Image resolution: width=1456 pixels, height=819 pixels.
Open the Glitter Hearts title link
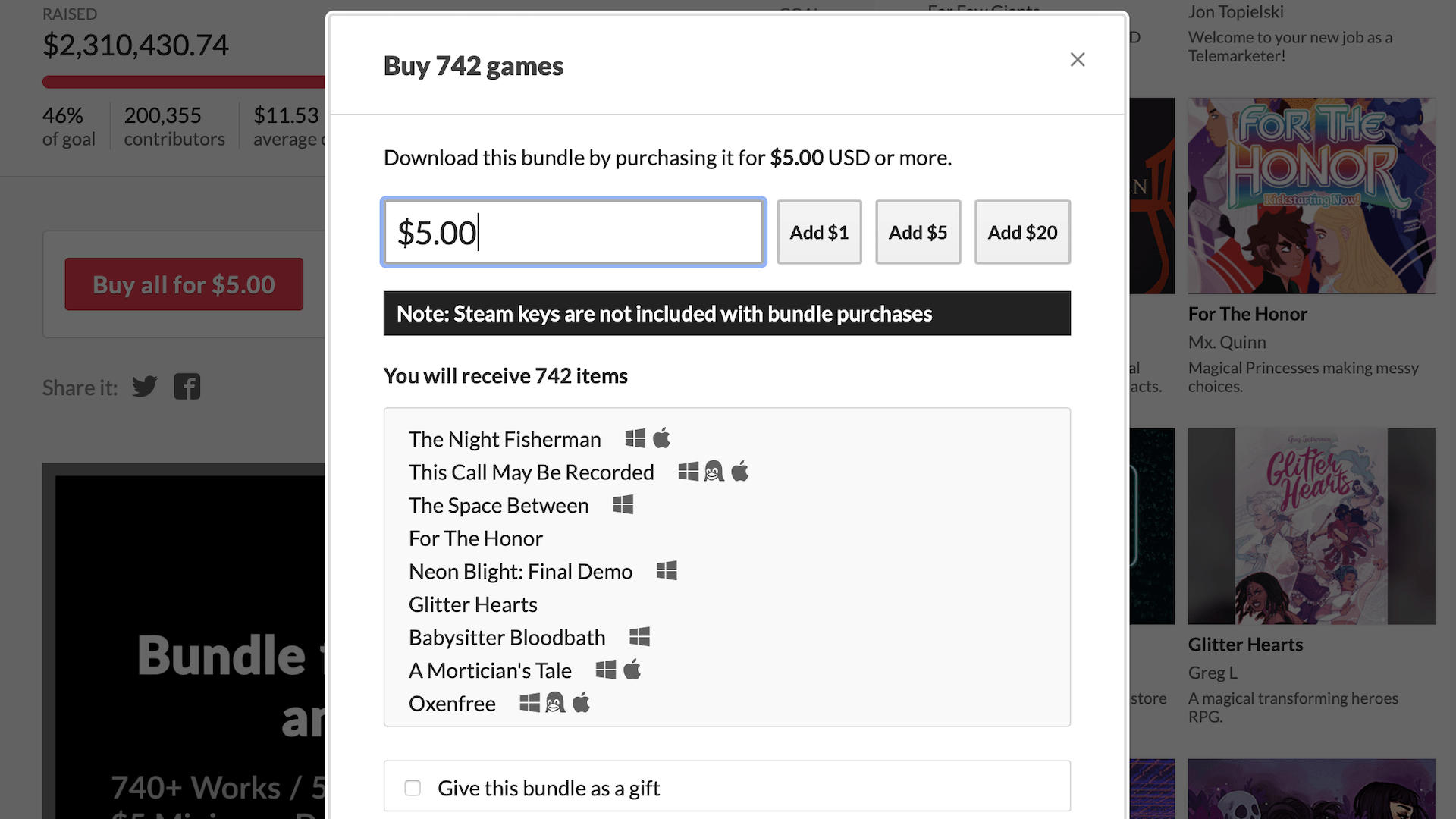pos(1245,645)
